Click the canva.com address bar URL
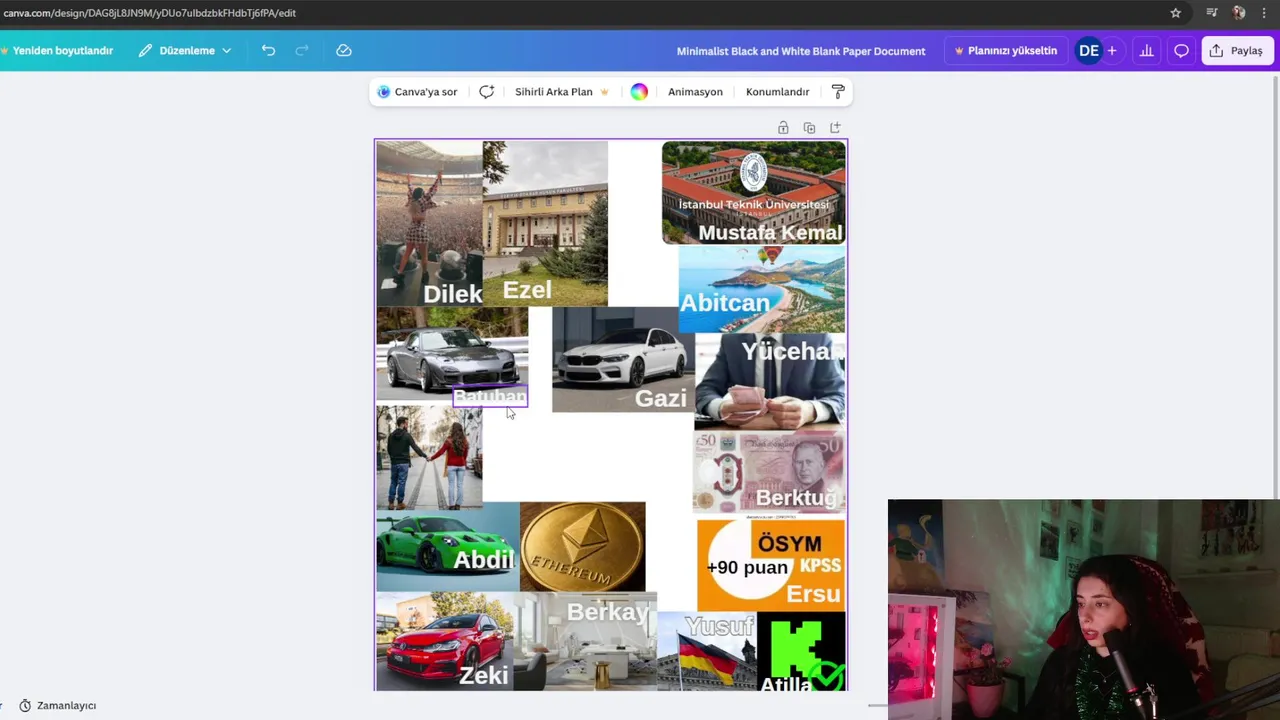This screenshot has width=1280, height=720. (x=149, y=13)
